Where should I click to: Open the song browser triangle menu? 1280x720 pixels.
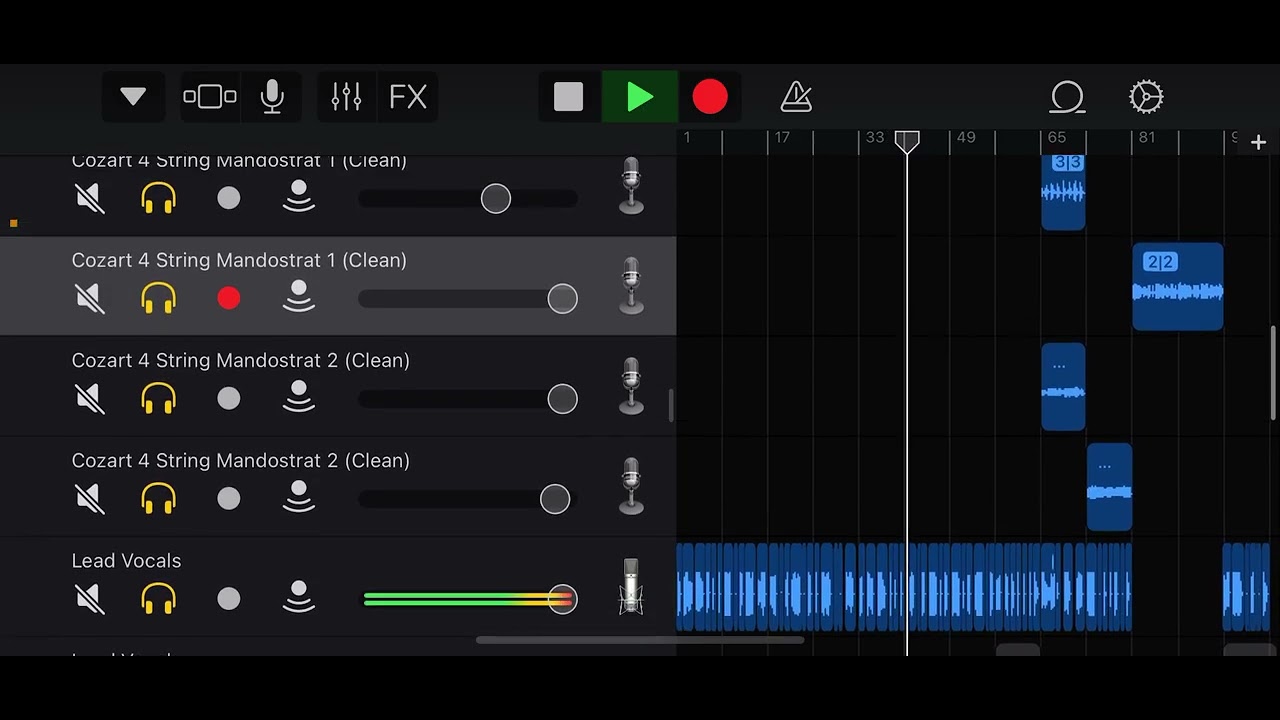click(133, 97)
